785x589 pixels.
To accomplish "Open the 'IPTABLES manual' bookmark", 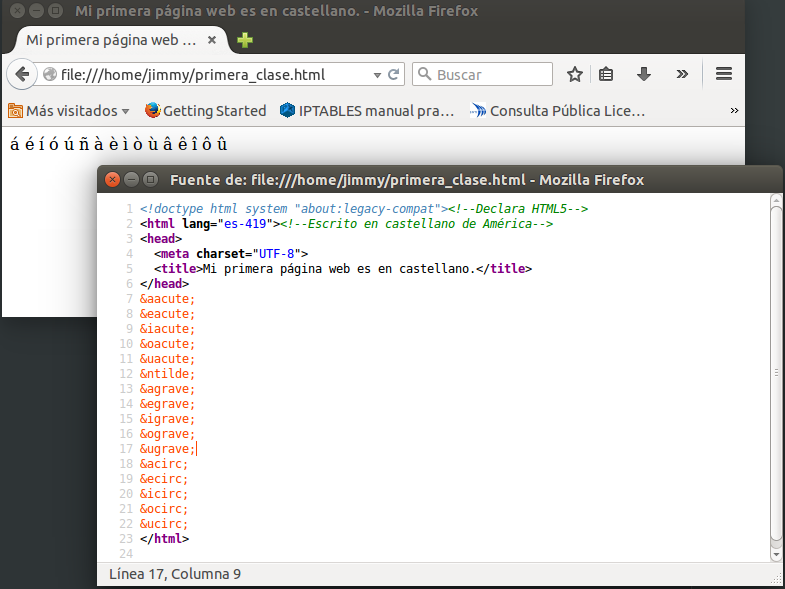I will coord(367,111).
